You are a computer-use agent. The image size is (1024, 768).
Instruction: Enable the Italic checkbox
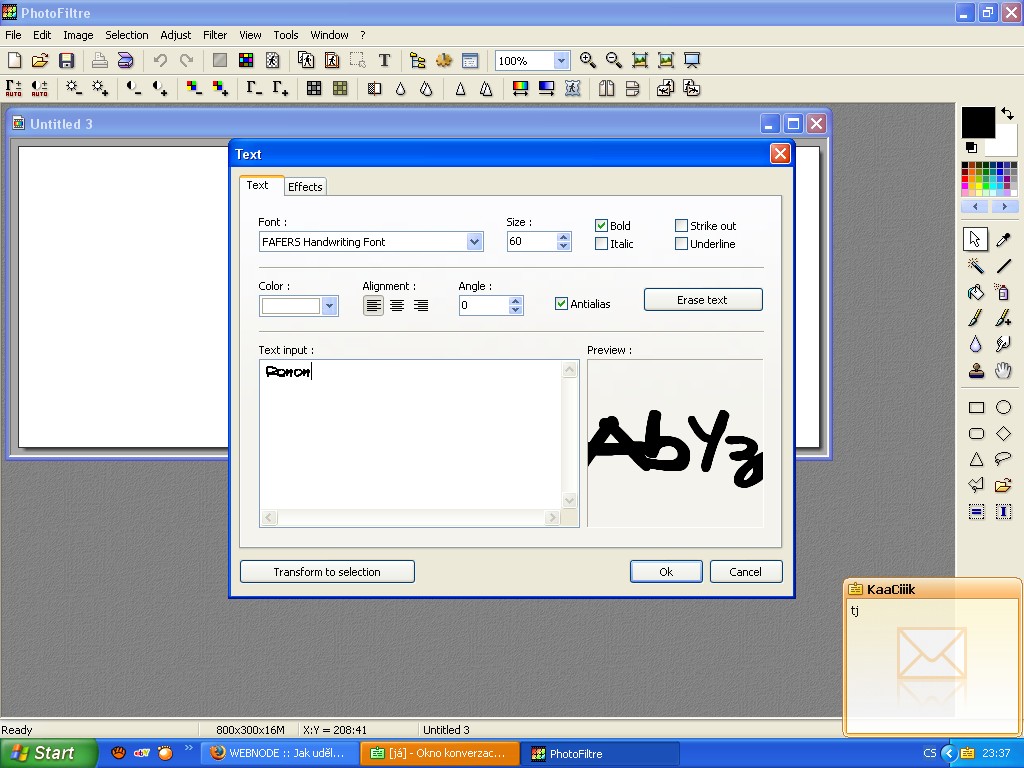point(601,244)
